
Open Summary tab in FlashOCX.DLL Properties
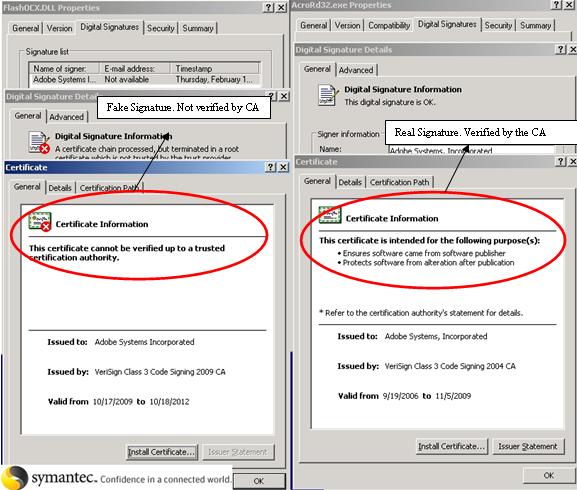(198, 28)
